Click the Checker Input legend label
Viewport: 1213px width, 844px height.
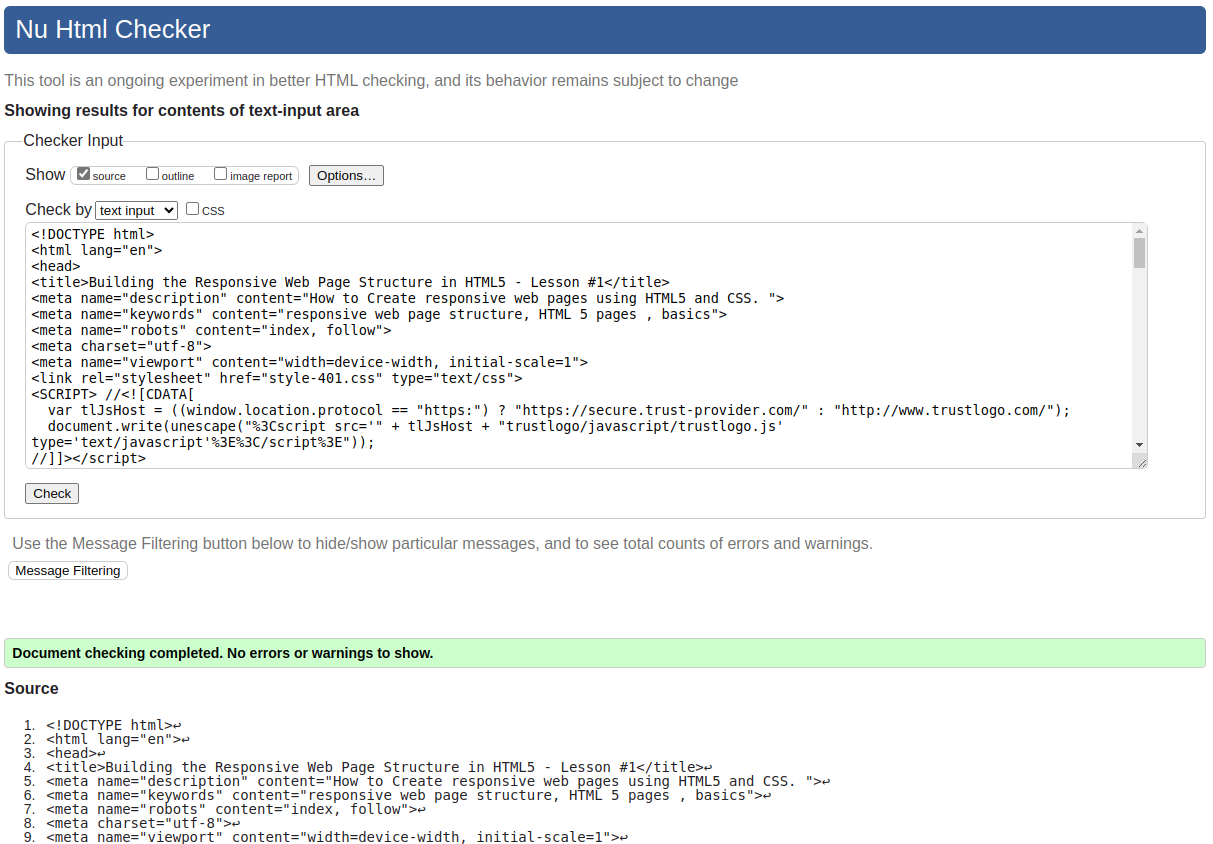click(x=73, y=141)
